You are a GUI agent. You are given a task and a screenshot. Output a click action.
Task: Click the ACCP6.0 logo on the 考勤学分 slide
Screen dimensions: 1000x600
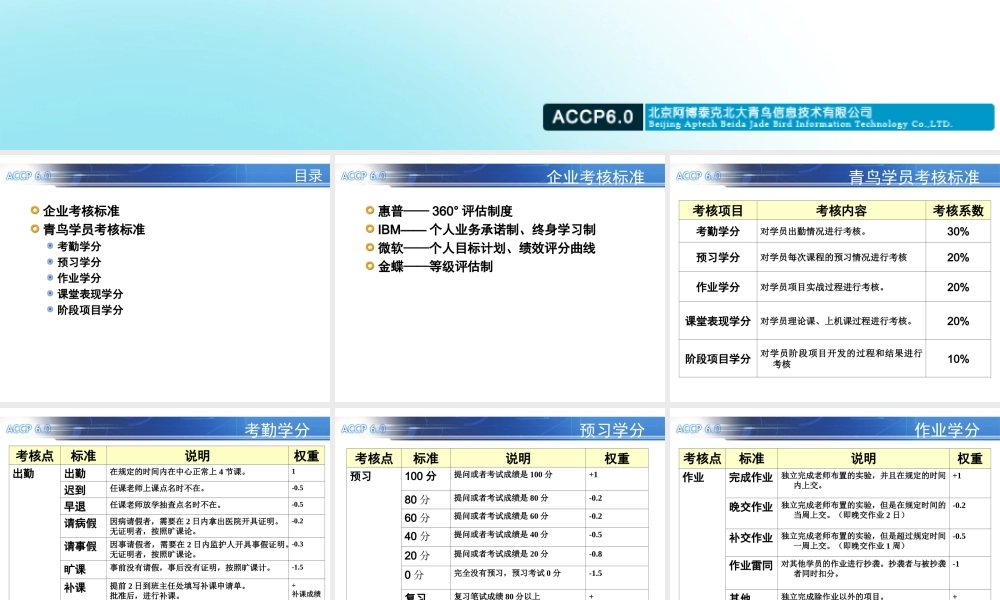27,426
